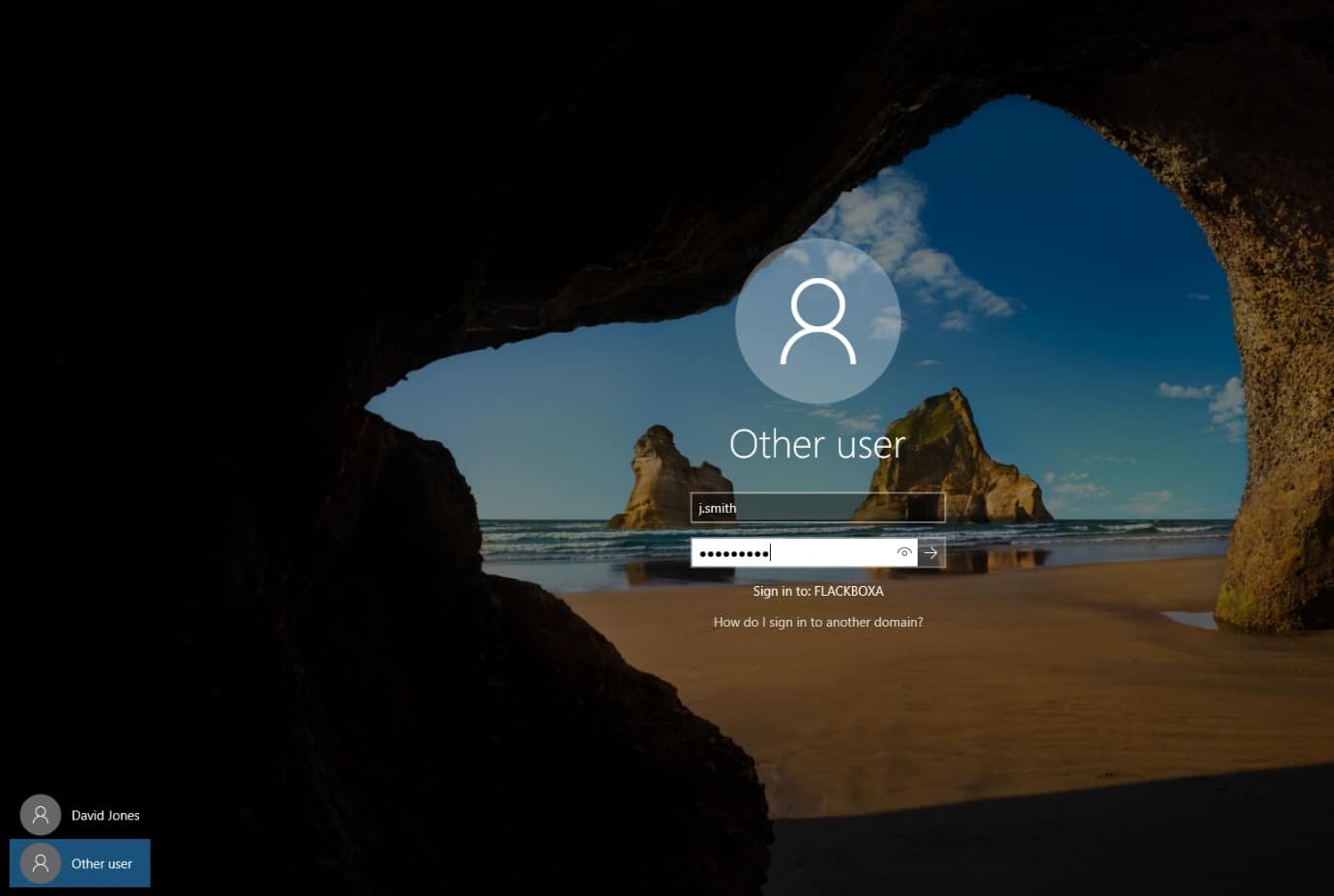Select the Other user label in account list
Image resolution: width=1334 pixels, height=896 pixels.
[101, 864]
